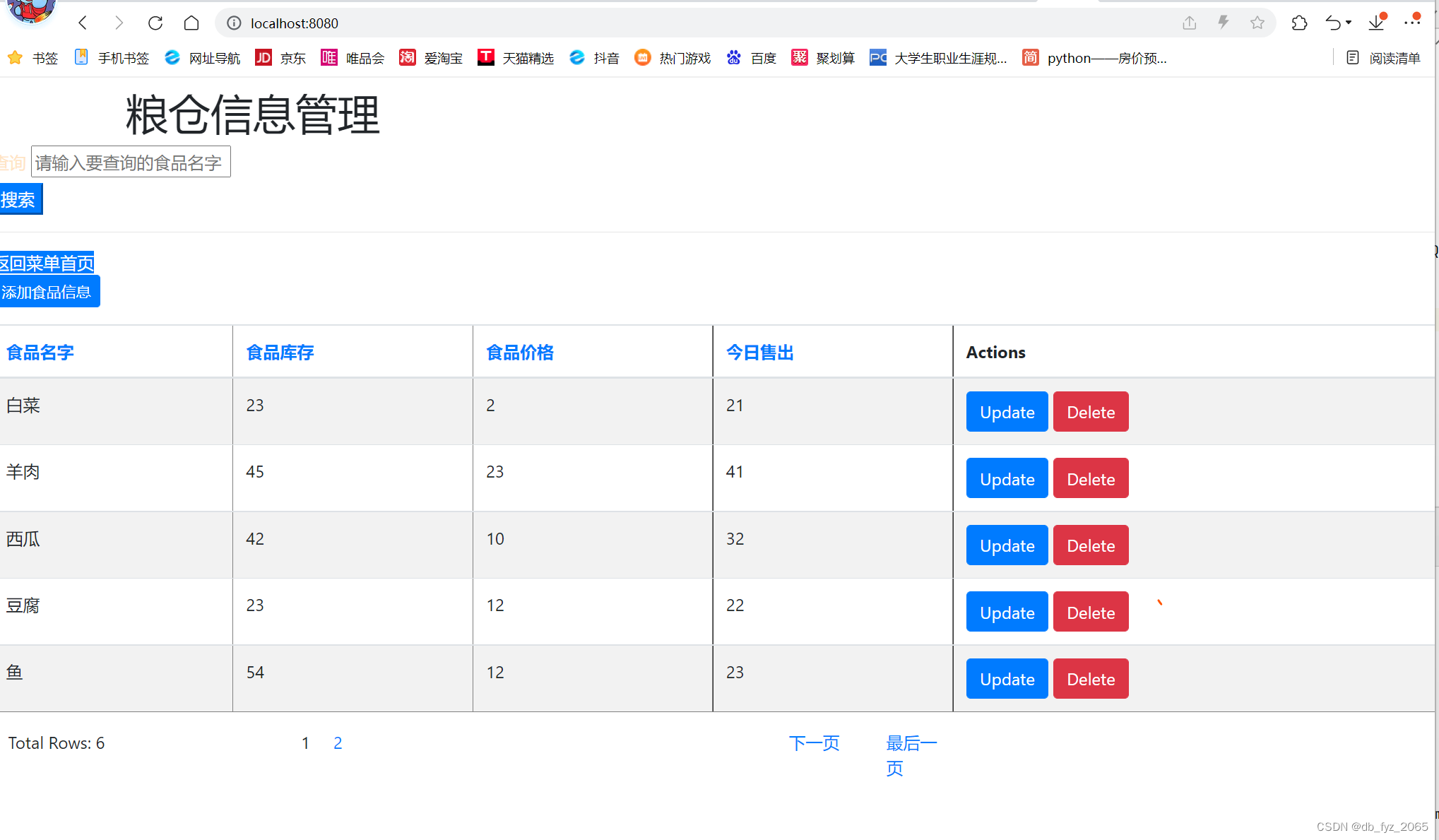Click stock value 54 in 鱼 row
1439x840 pixels.
(x=255, y=673)
